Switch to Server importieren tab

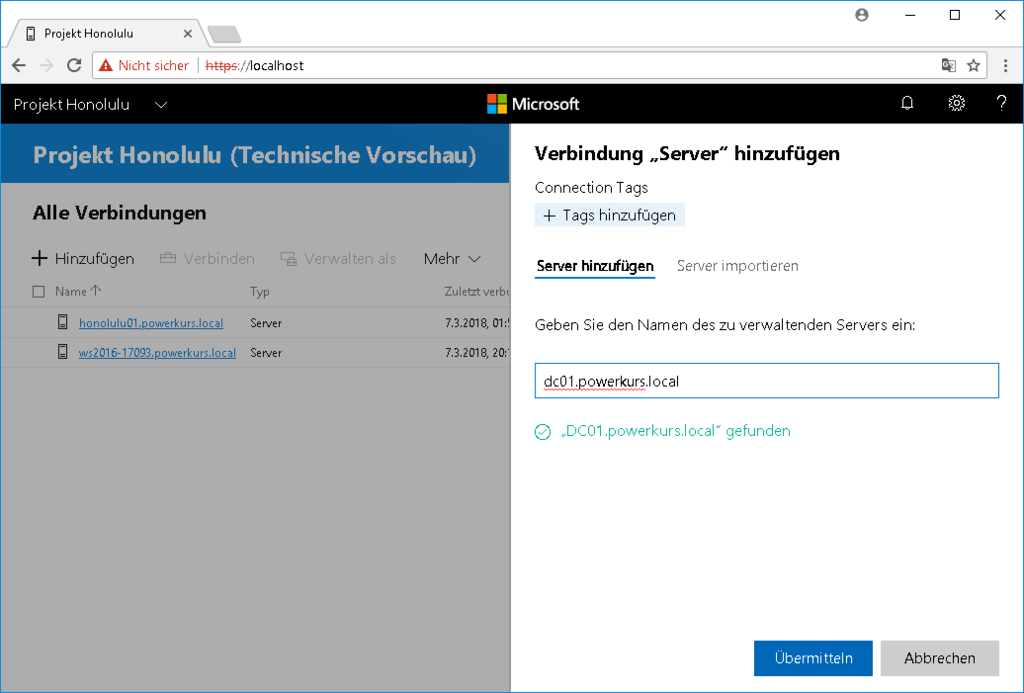[x=737, y=266]
